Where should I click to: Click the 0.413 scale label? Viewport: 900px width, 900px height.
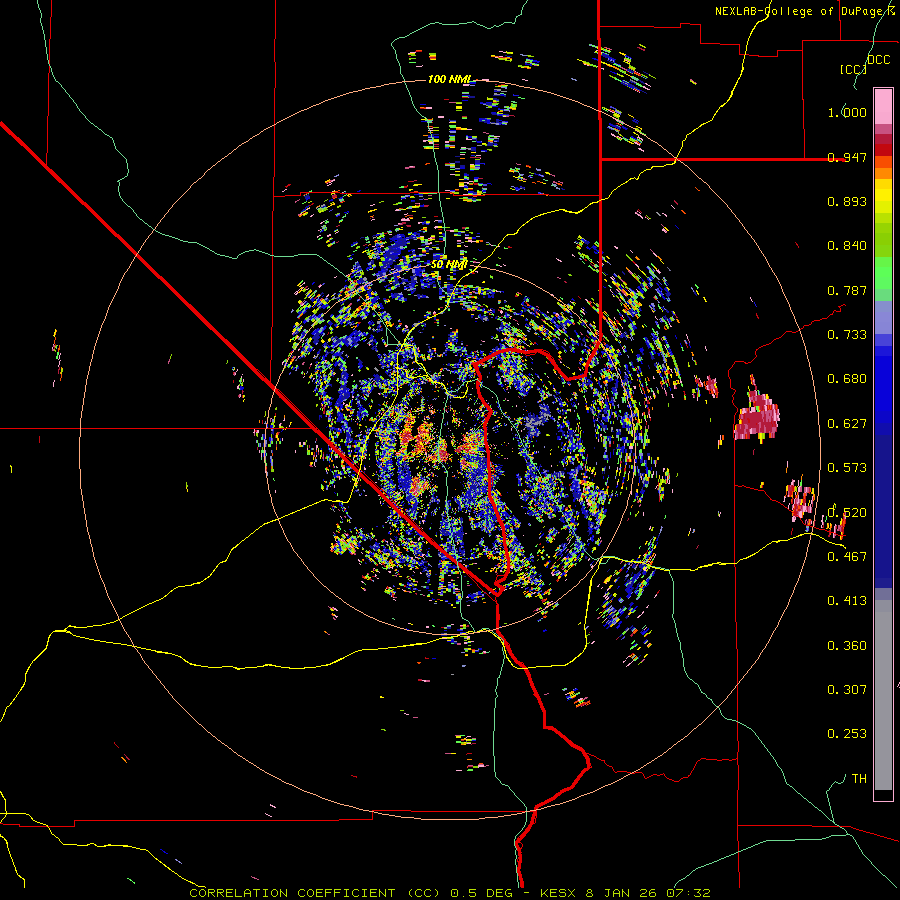coord(847,601)
